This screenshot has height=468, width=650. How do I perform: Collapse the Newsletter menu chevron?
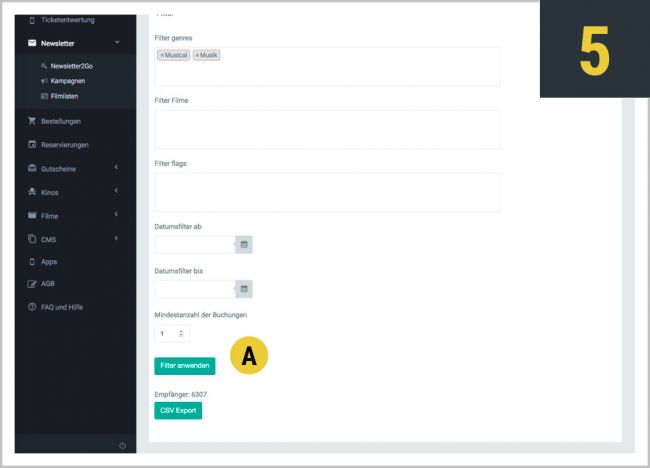(117, 43)
